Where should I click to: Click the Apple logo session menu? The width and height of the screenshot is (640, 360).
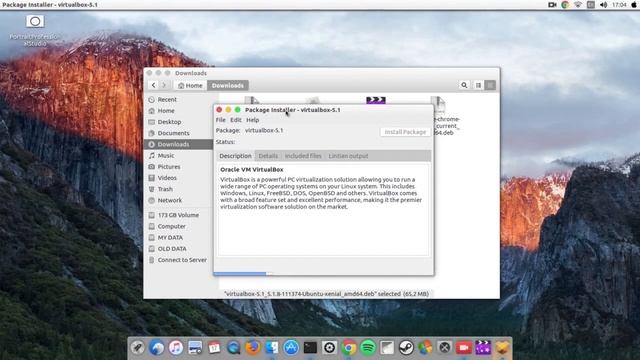pyautogui.click(x=634, y=5)
